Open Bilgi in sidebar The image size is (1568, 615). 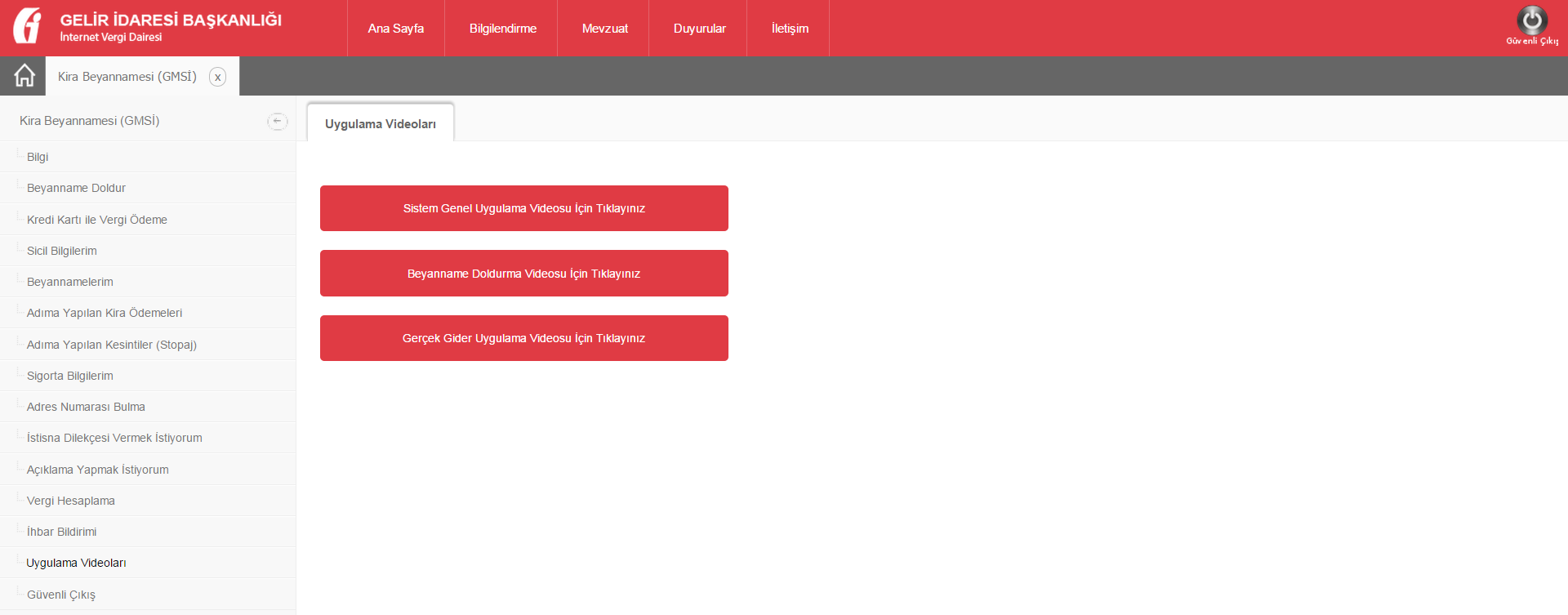[x=148, y=157]
